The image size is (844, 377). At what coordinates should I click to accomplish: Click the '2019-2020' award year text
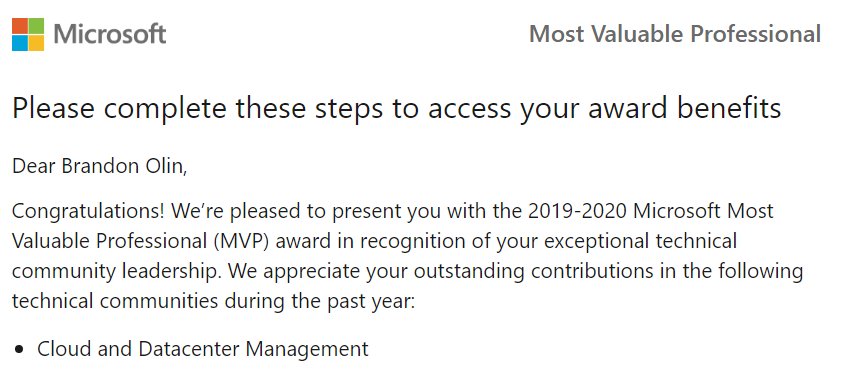pyautogui.click(x=577, y=211)
